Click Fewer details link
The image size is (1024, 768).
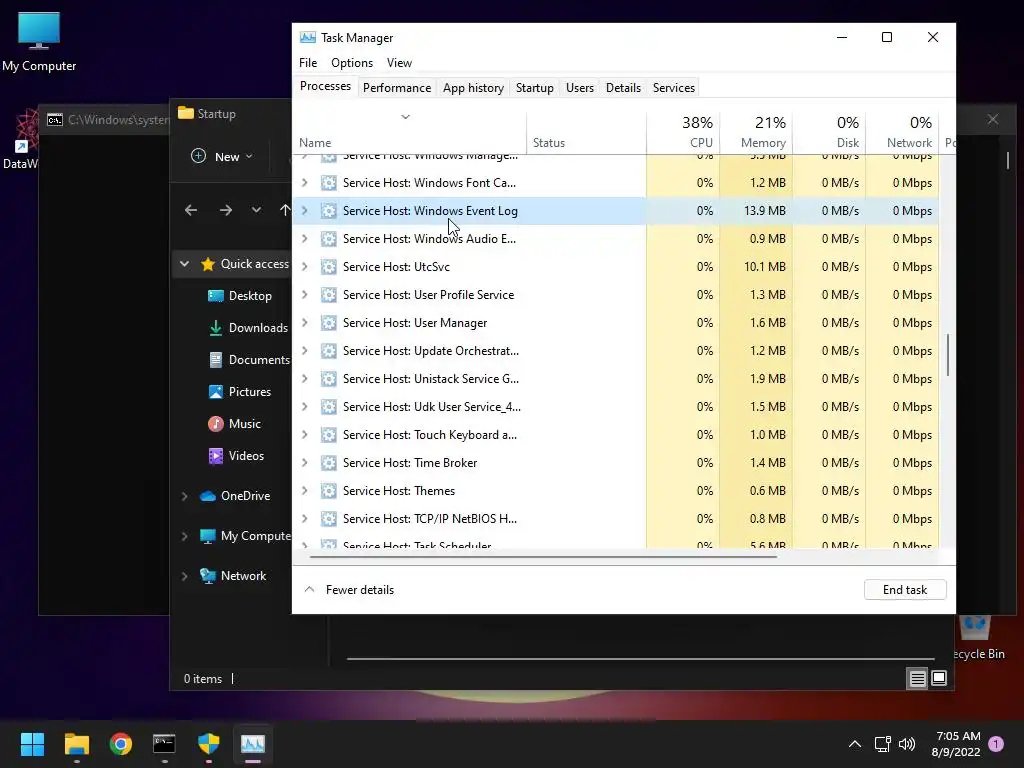click(x=360, y=590)
